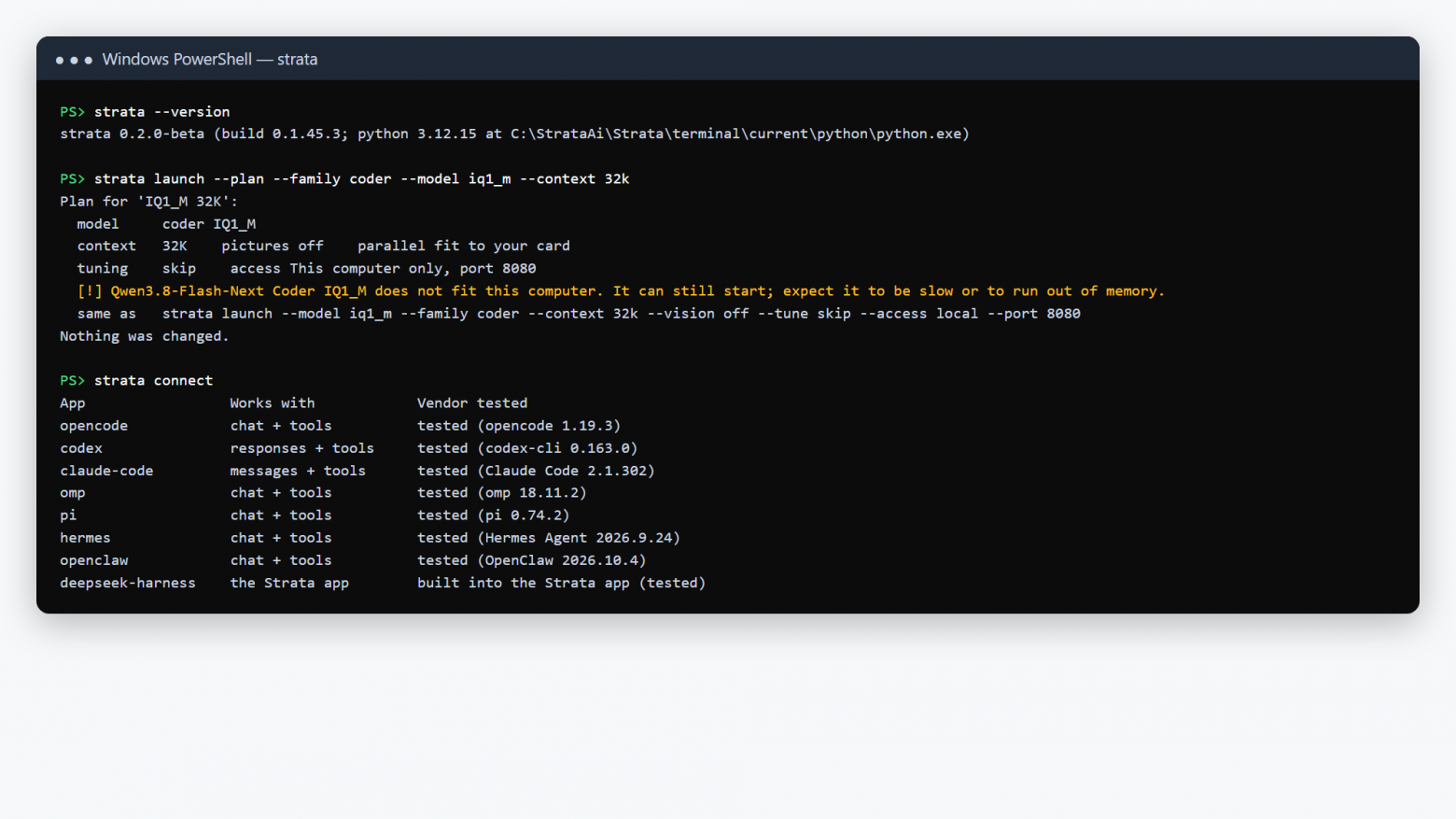Screen dimensions: 1456x819
Task: Click the third window control dot
Action: click(88, 60)
